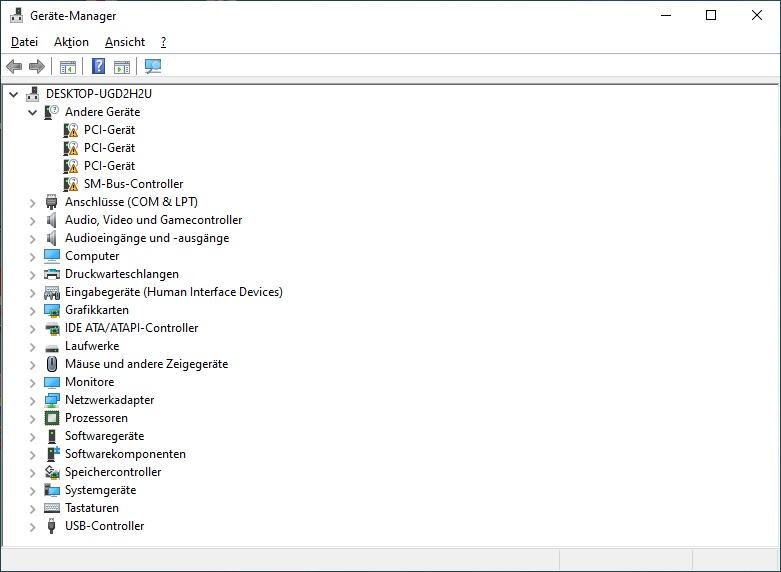Click the Druckwarteschlangen printer icon
This screenshot has width=781, height=572.
coord(52,274)
